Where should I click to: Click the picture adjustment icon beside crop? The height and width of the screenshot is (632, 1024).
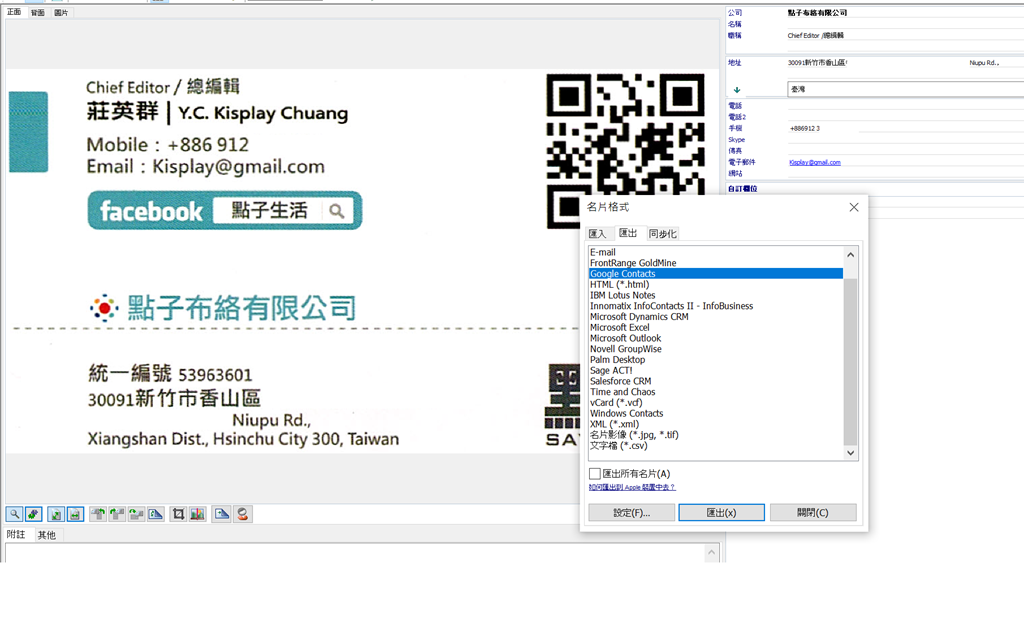coord(197,514)
